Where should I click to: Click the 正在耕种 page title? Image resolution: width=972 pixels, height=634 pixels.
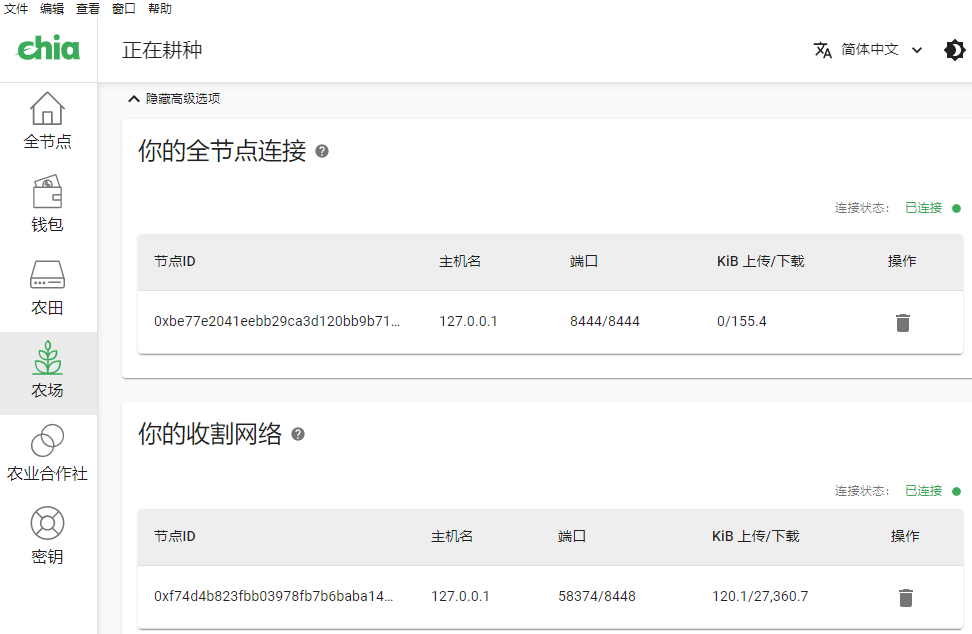(x=162, y=50)
